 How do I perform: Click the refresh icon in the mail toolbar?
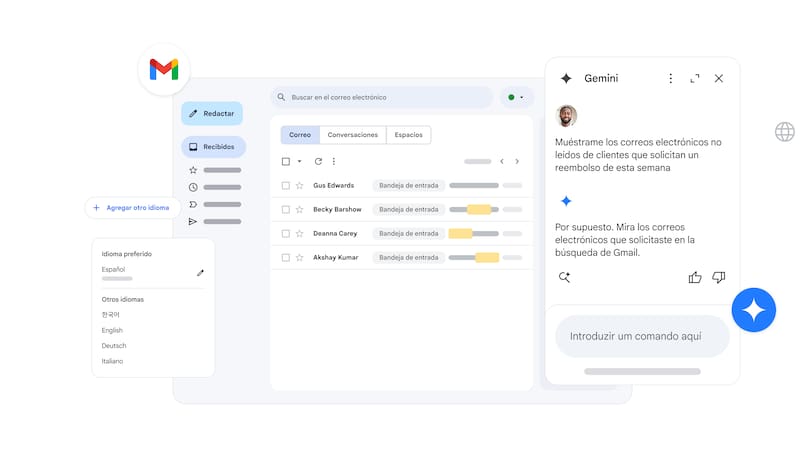click(318, 161)
